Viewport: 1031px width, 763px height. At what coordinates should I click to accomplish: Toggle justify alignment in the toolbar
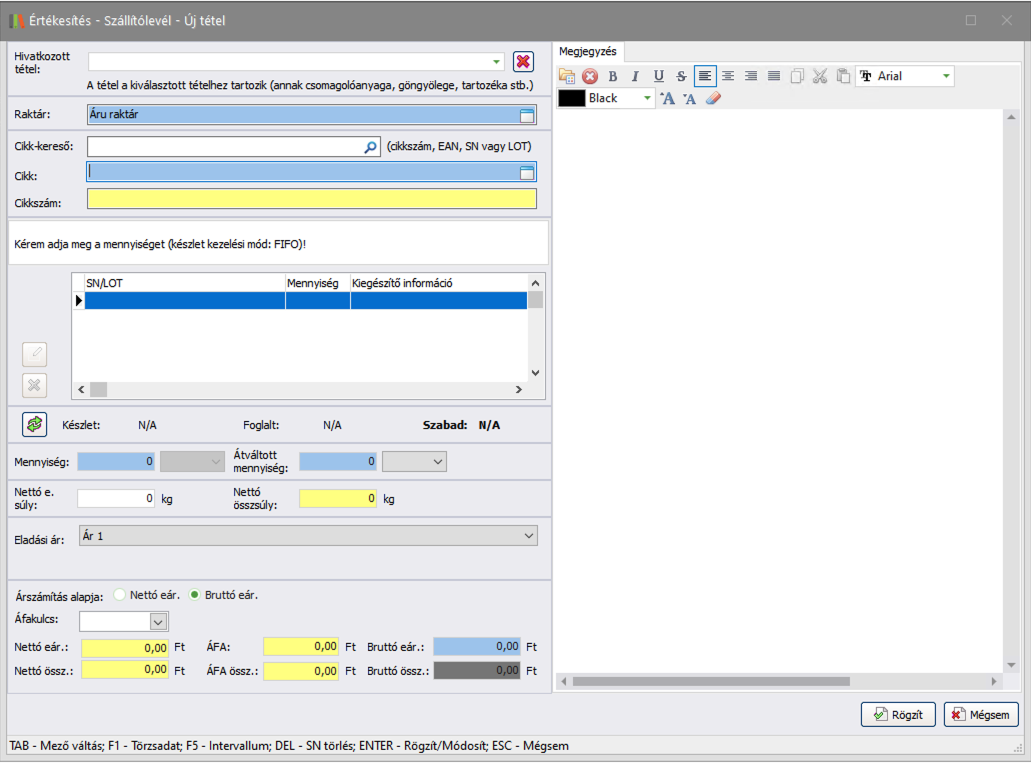pyautogui.click(x=774, y=76)
